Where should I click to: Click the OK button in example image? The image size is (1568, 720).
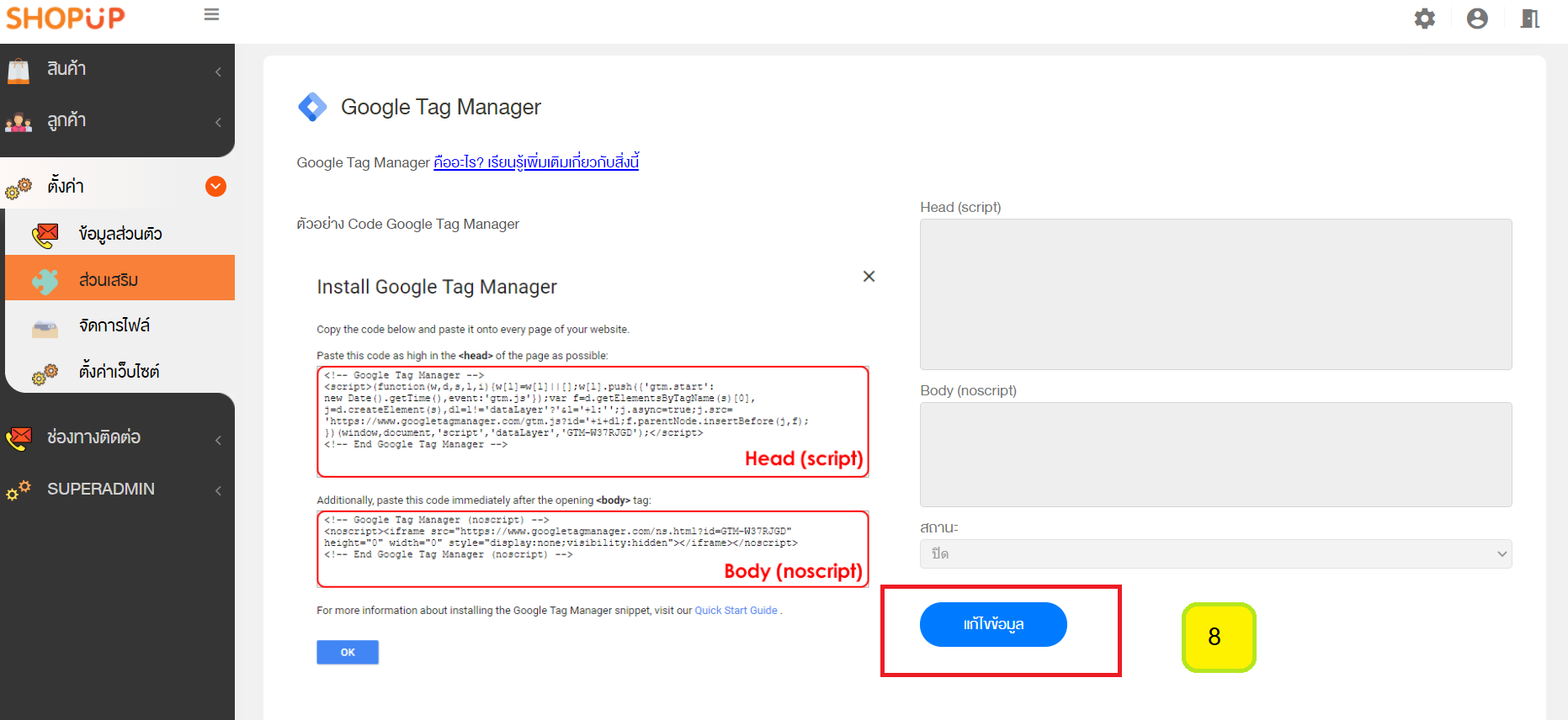click(x=348, y=653)
